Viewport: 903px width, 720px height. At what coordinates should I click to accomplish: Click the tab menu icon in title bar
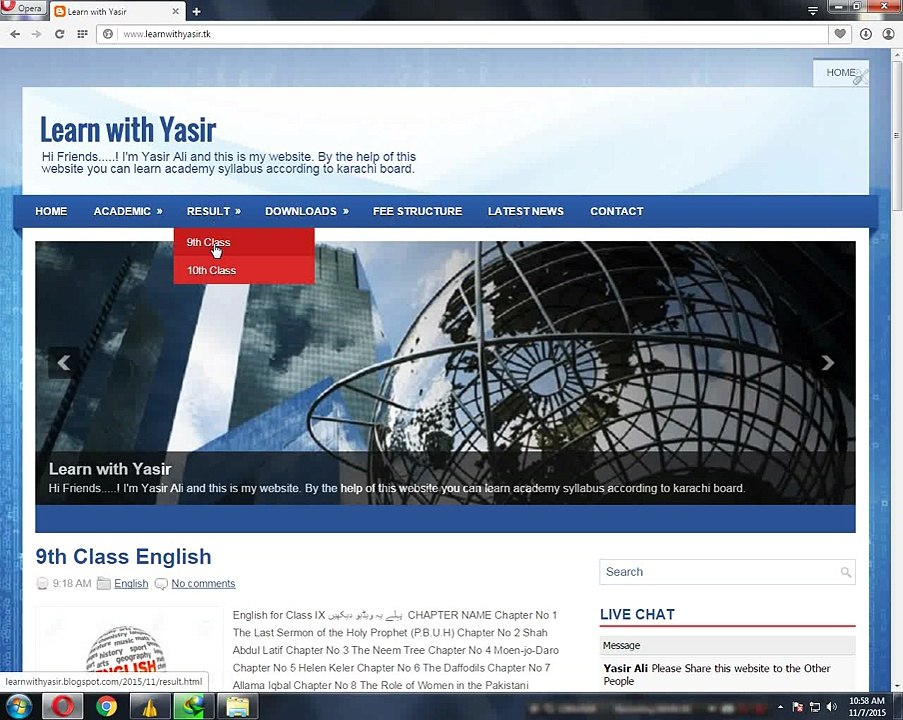(x=813, y=10)
